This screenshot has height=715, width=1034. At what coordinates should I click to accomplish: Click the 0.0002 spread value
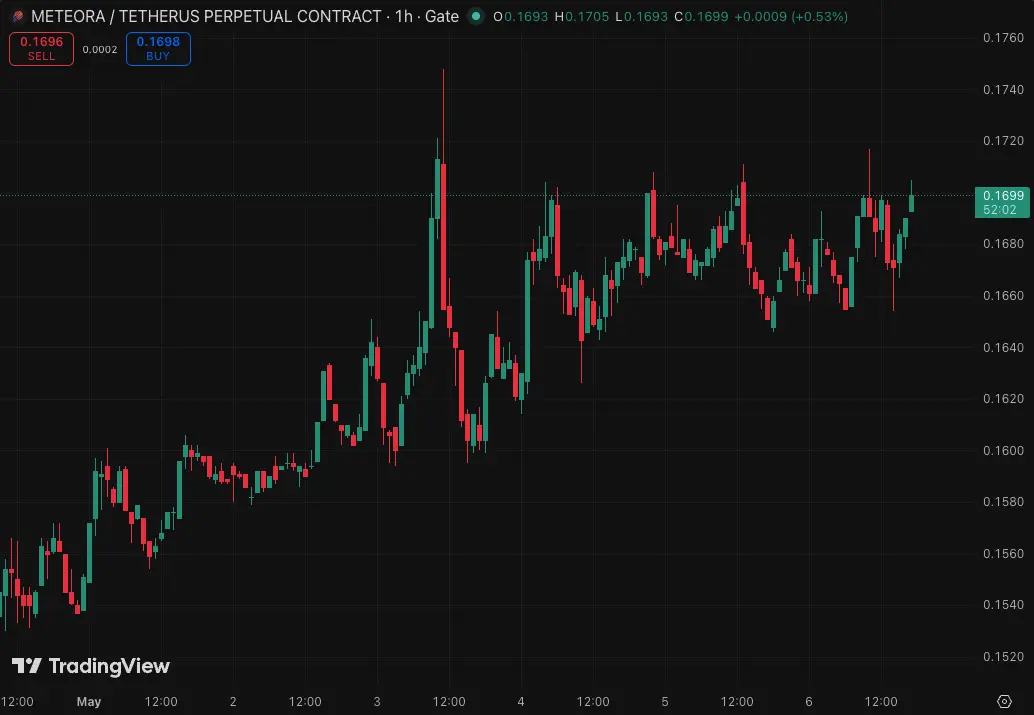(100, 49)
